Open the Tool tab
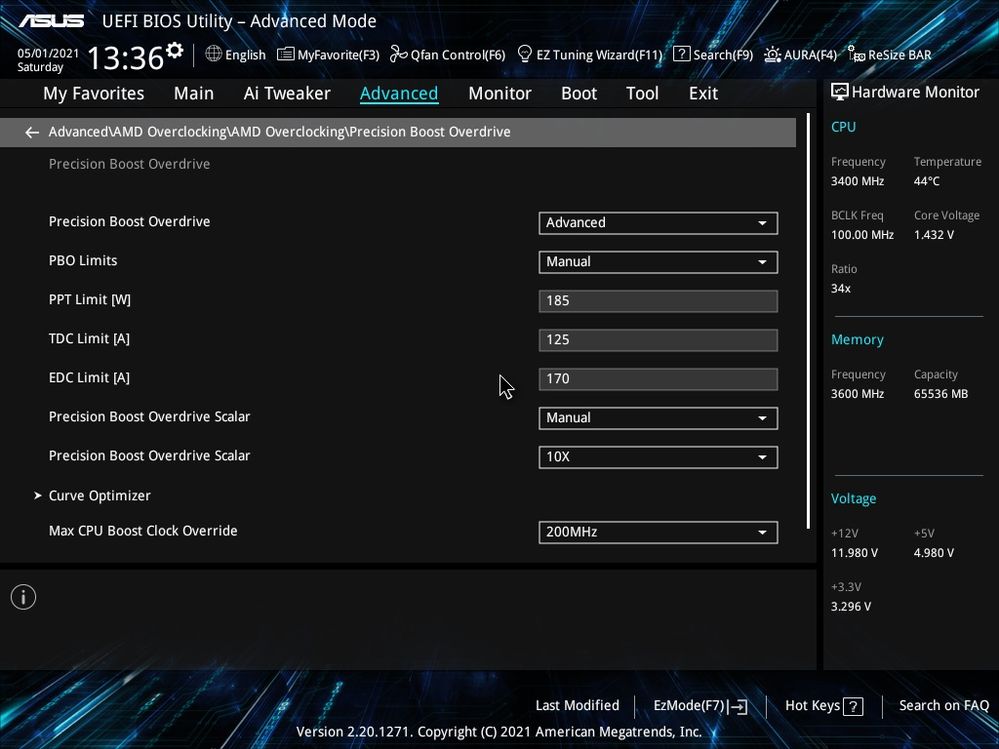999x749 pixels. click(x=642, y=93)
